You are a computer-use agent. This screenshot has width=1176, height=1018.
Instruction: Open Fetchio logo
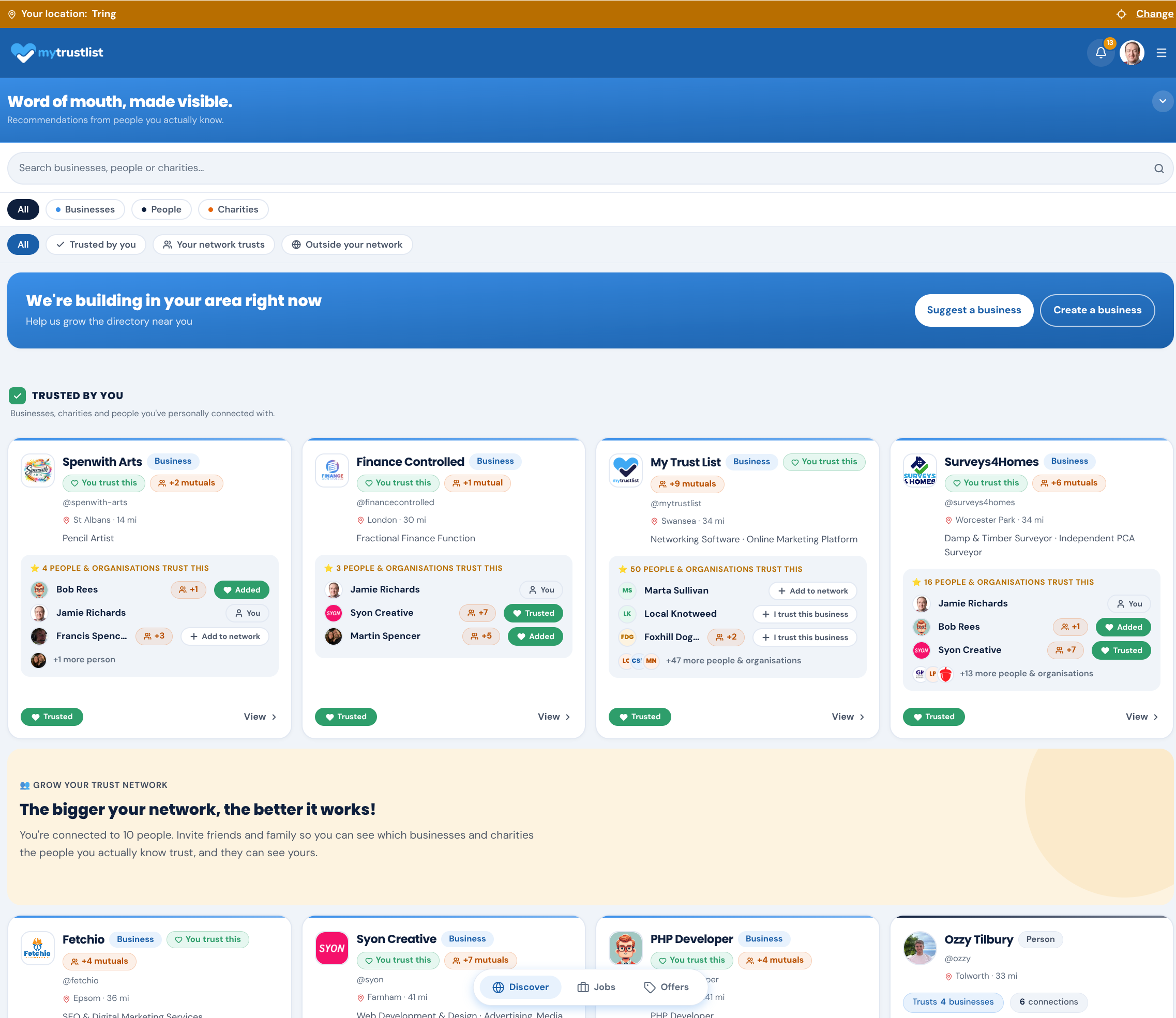click(x=38, y=948)
